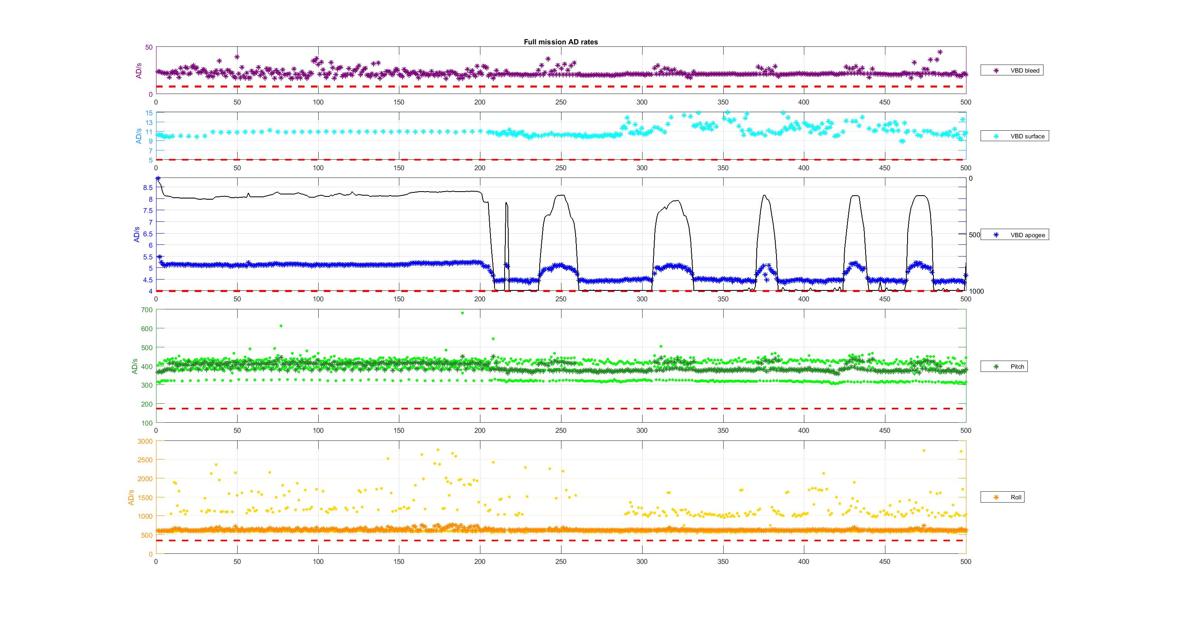Select the VBD surface legend entry
The width and height of the screenshot is (1200, 622).
point(1015,135)
